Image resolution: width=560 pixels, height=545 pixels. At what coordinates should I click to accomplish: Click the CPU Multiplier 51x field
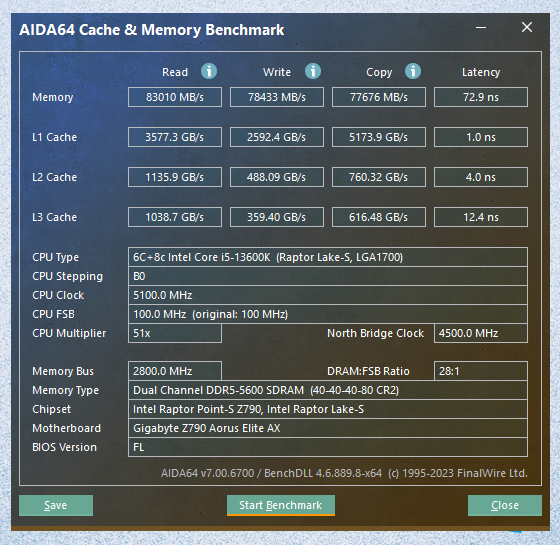click(175, 333)
